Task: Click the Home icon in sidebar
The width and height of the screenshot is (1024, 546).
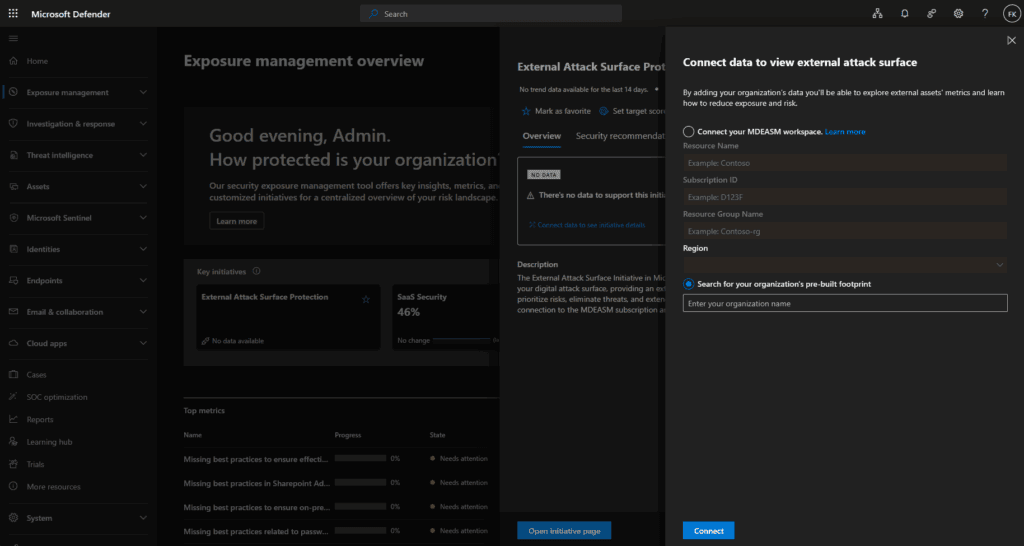Action: (13, 61)
